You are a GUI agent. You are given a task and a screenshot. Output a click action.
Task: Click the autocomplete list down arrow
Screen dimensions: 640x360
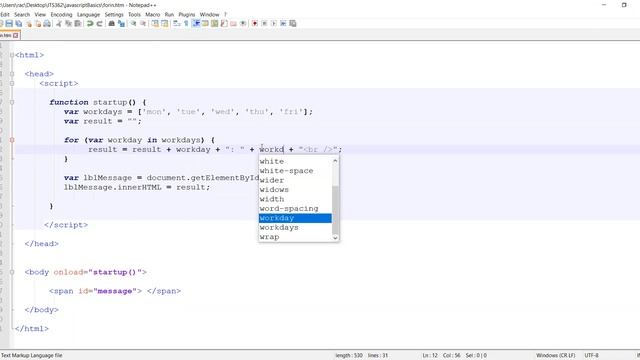[335, 238]
